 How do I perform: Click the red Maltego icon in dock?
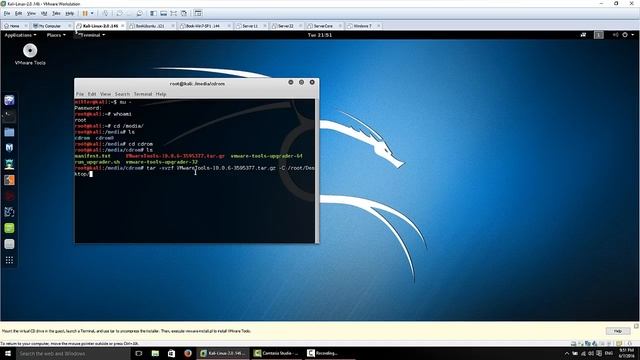coord(9,196)
